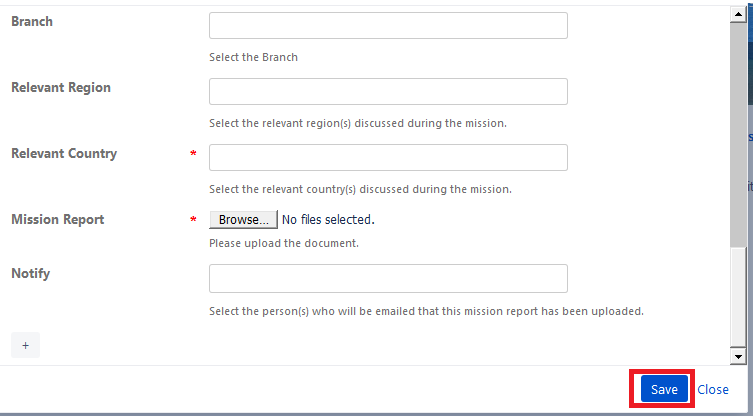Viewport: 753px width, 416px height.
Task: Click the vertical scrollbar thumb
Action: pyautogui.click(x=738, y=135)
